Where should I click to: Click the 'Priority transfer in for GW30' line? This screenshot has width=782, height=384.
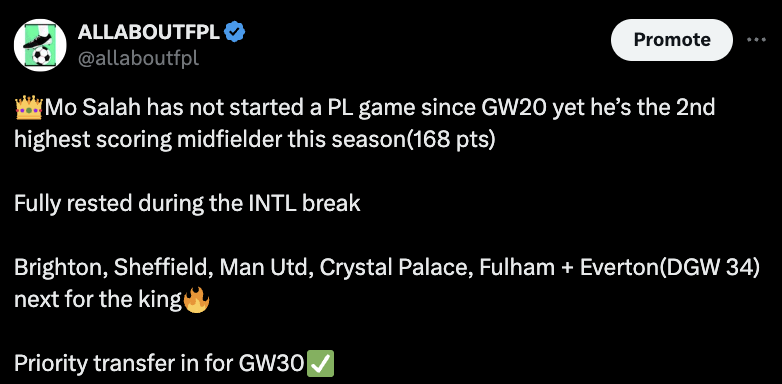coord(159,364)
